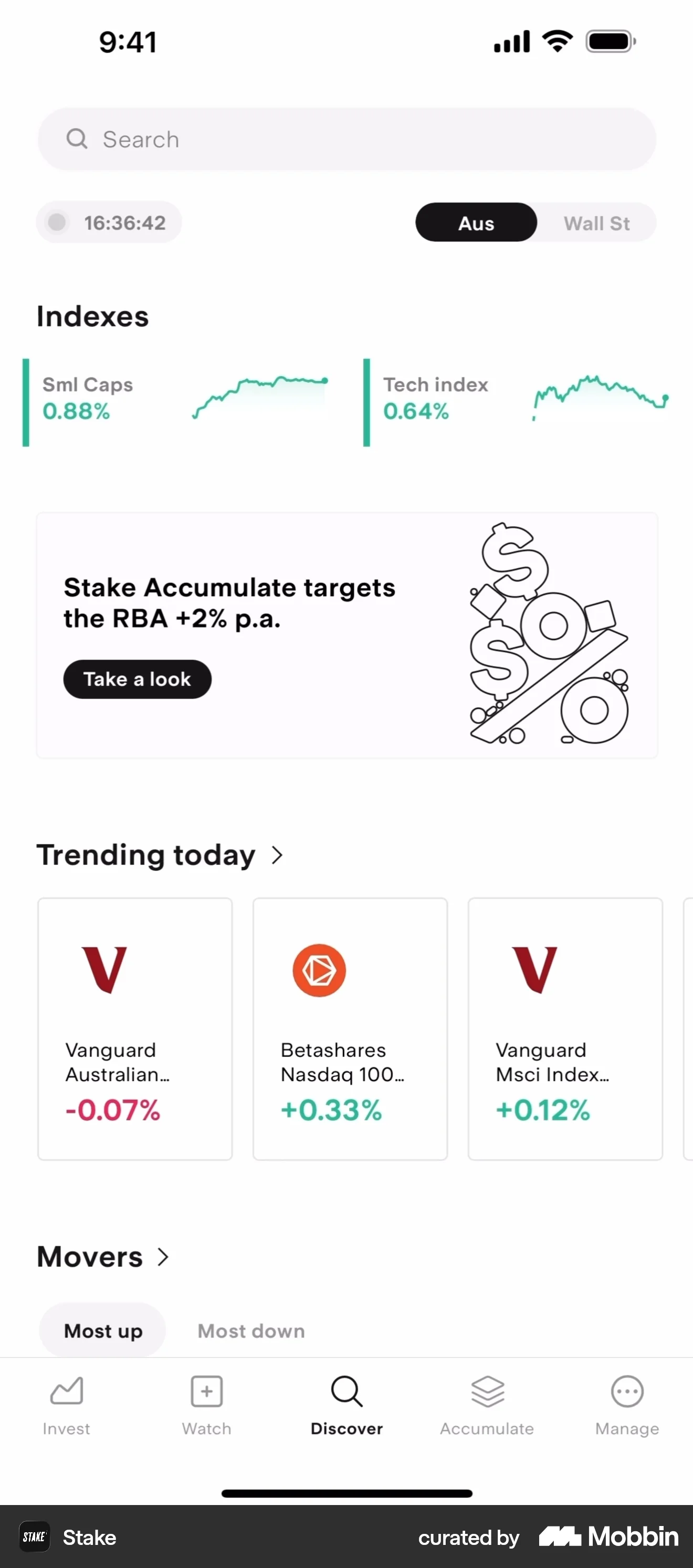This screenshot has width=693, height=1568.
Task: Switch to the Most down tab
Action: [251, 1331]
